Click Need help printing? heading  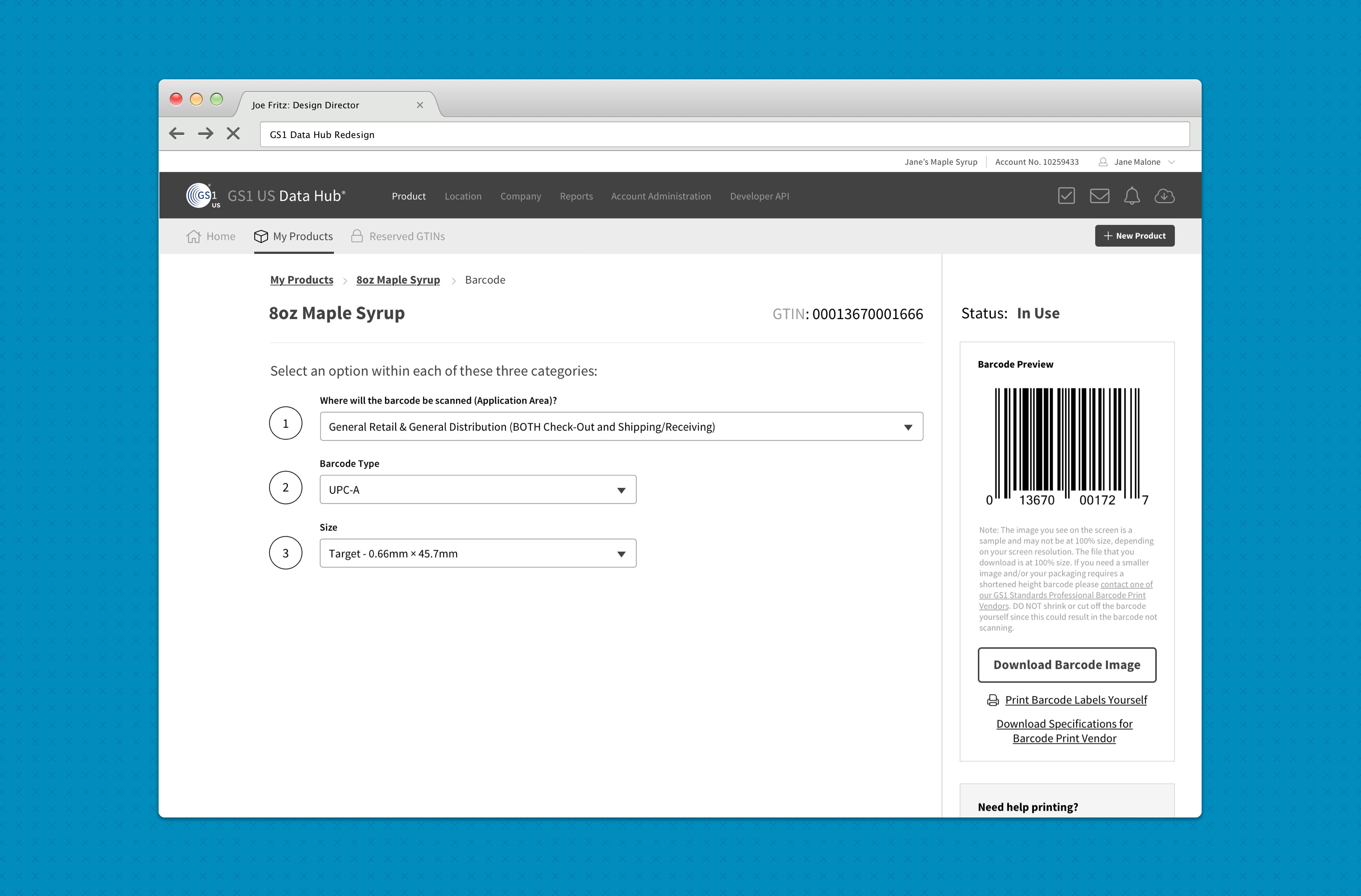tap(1028, 807)
